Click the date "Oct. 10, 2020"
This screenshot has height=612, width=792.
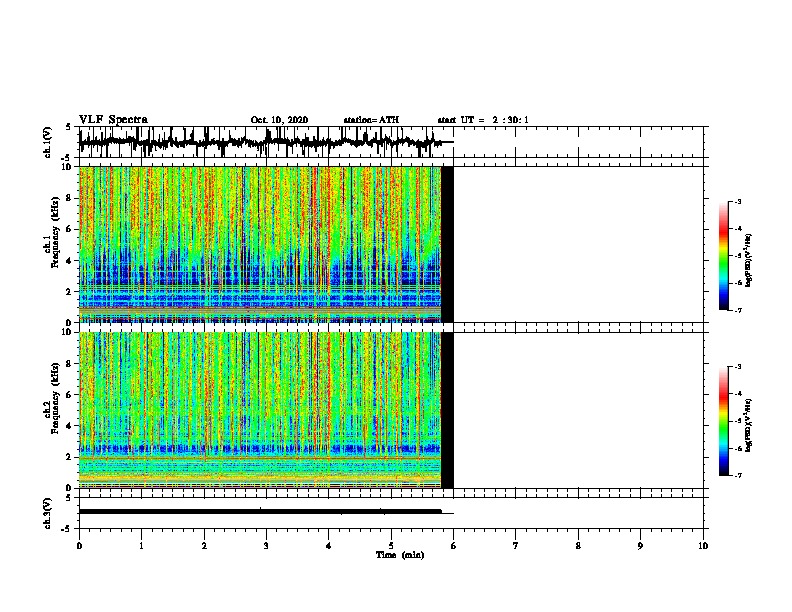pyautogui.click(x=279, y=120)
